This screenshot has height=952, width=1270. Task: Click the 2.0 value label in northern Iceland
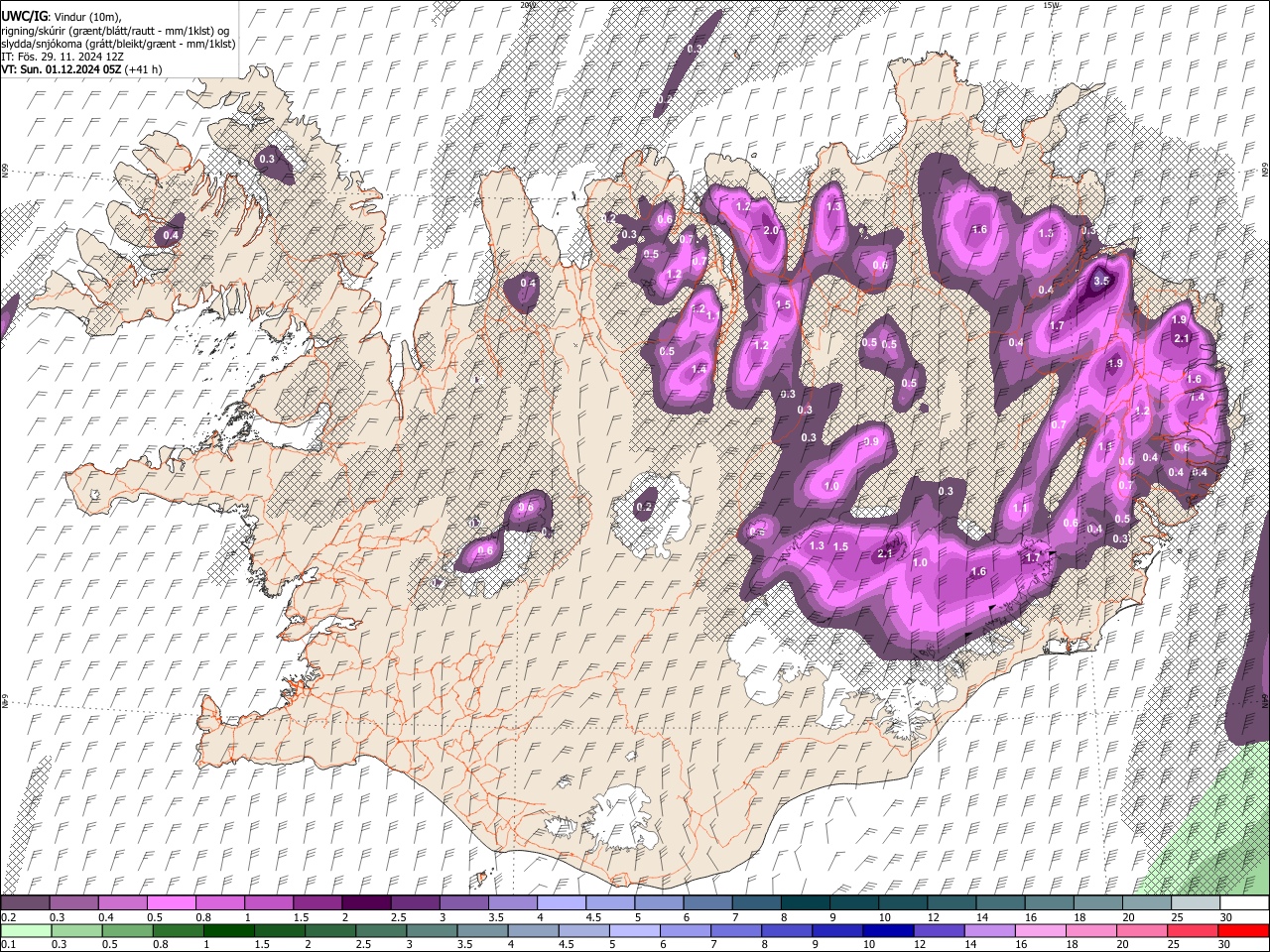[x=772, y=230]
